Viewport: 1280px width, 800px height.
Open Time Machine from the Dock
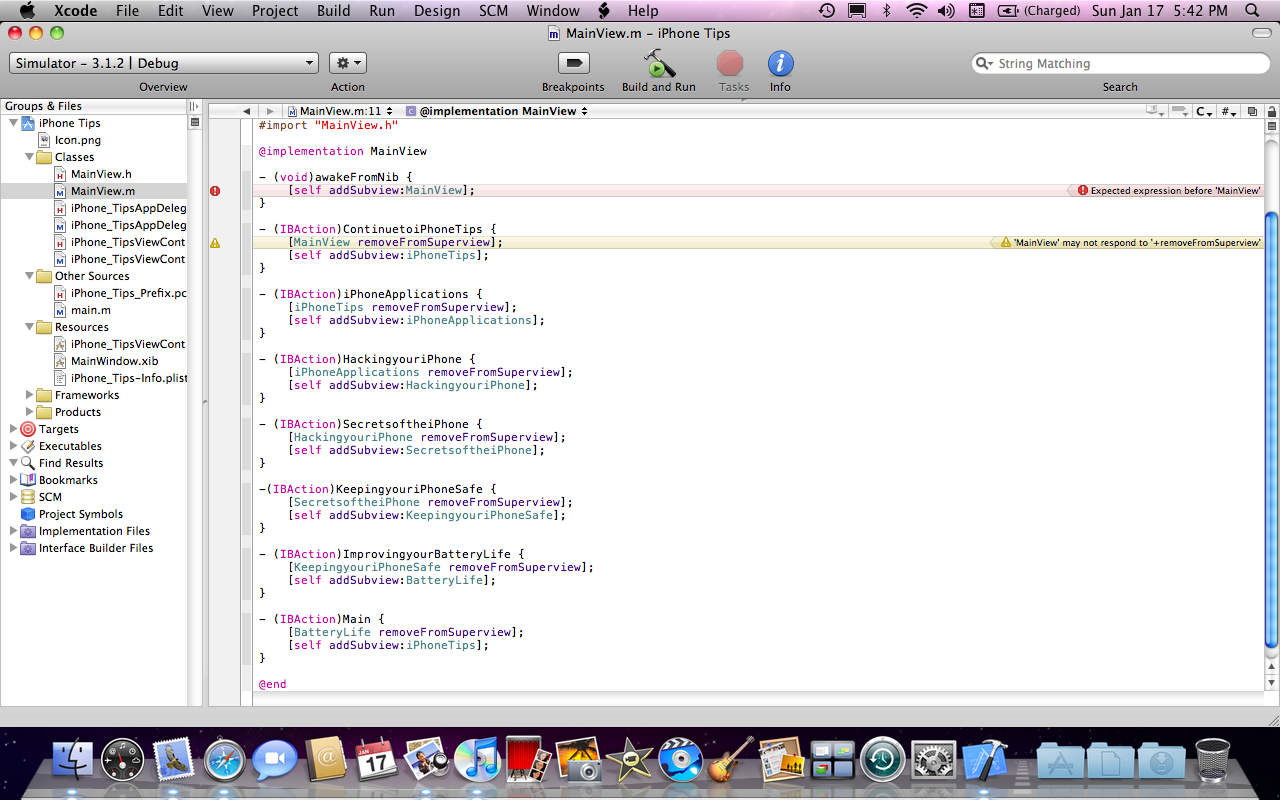[x=883, y=760]
